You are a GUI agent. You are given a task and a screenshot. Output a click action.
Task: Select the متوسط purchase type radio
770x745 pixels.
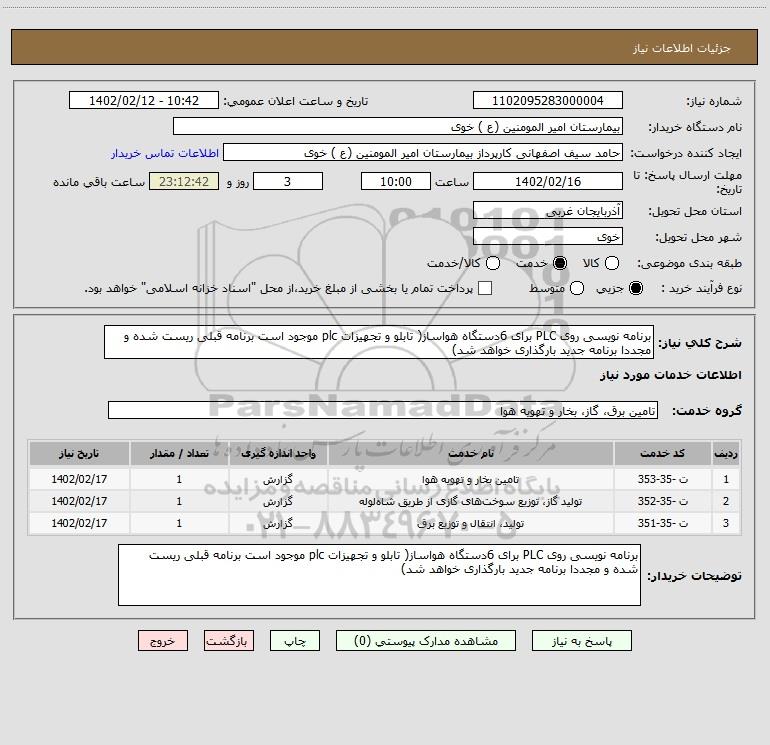(577, 288)
